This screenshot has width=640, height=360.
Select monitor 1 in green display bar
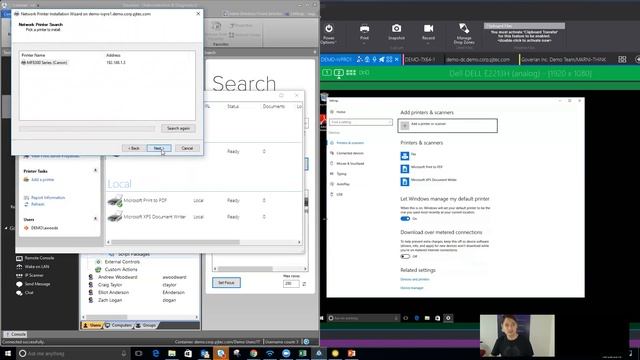pyautogui.click(x=327, y=73)
